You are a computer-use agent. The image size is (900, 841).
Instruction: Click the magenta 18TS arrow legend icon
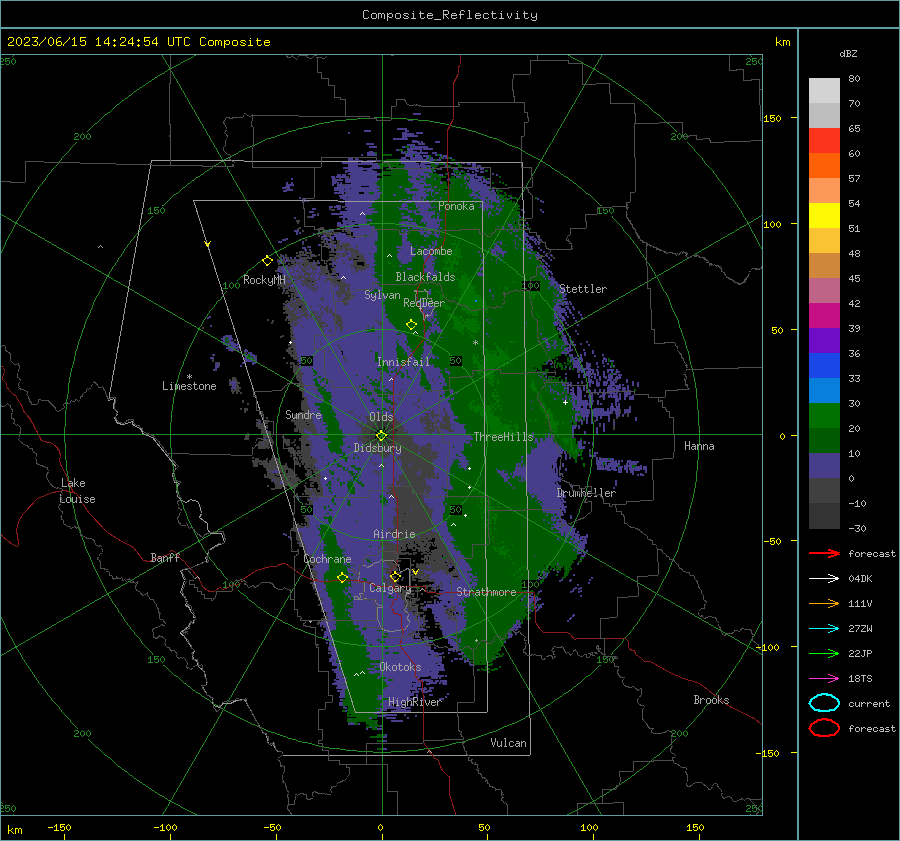pyautogui.click(x=824, y=679)
